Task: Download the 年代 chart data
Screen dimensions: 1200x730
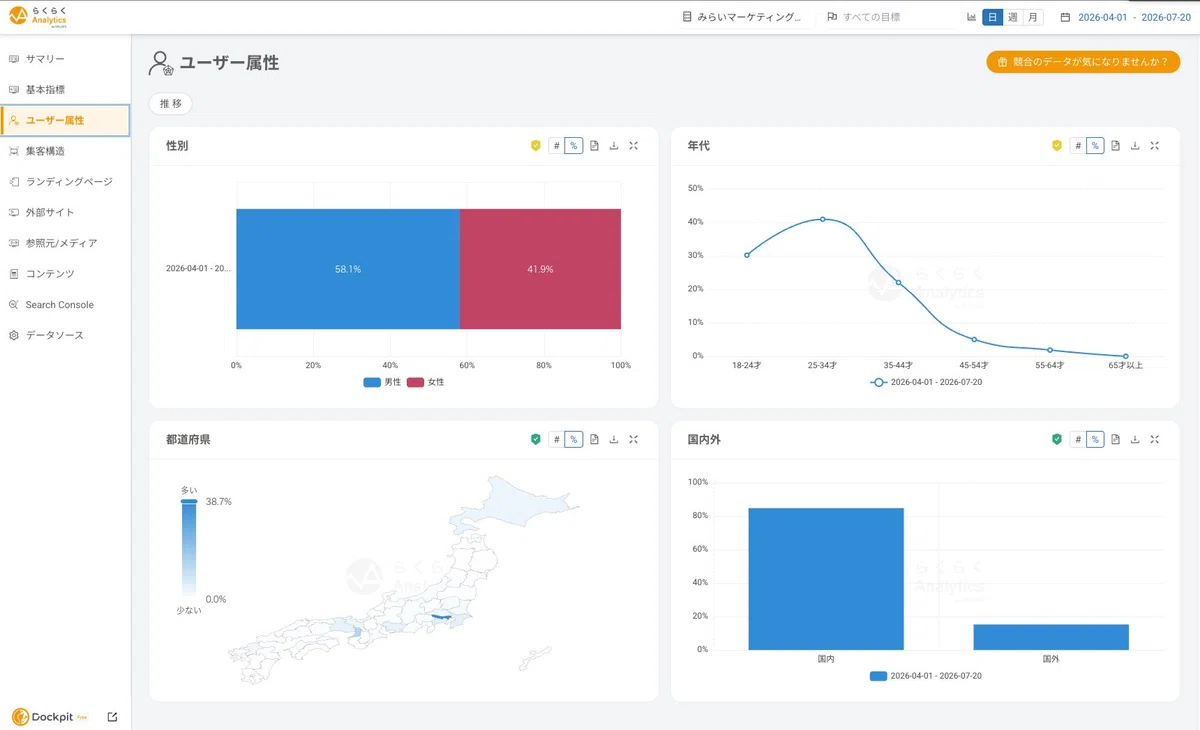Action: [x=1135, y=146]
